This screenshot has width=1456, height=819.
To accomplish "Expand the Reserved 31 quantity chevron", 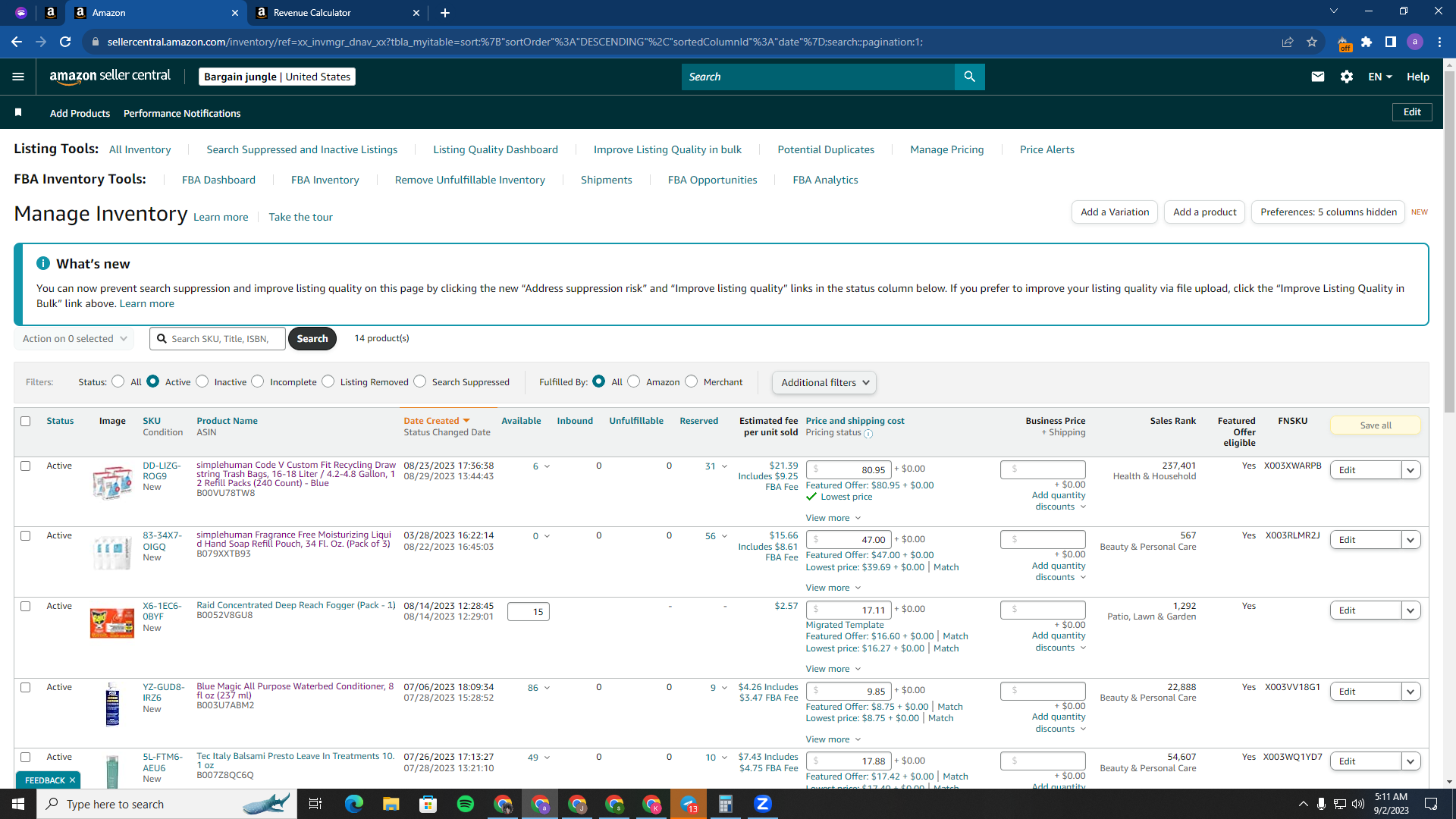I will pos(724,466).
